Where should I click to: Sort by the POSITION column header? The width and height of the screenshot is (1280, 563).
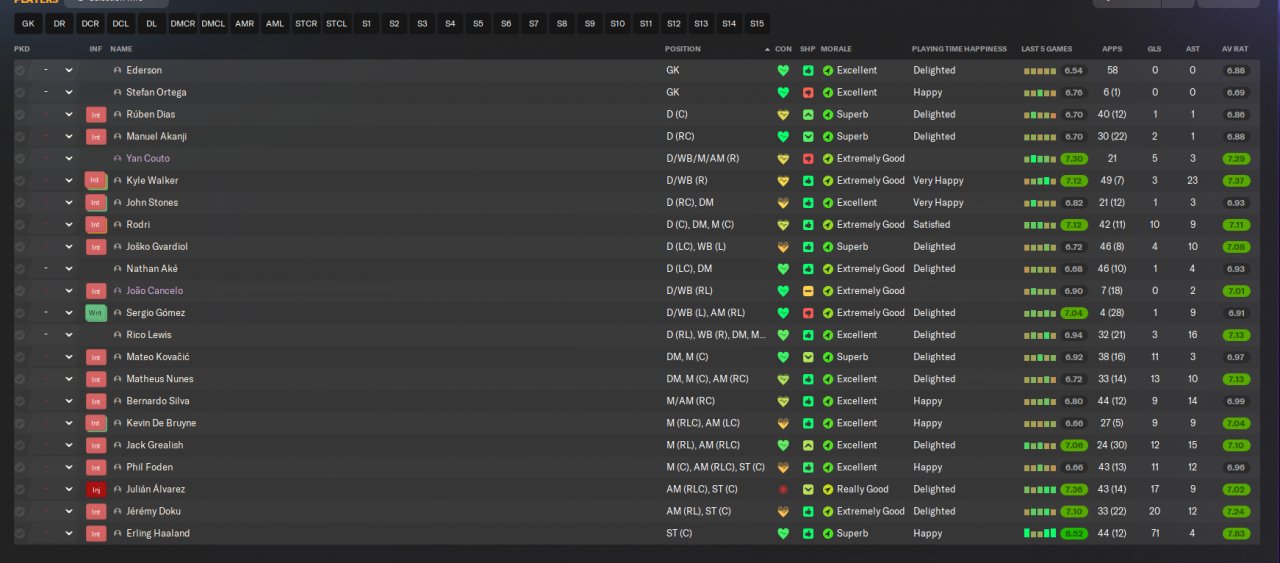pyautogui.click(x=683, y=49)
